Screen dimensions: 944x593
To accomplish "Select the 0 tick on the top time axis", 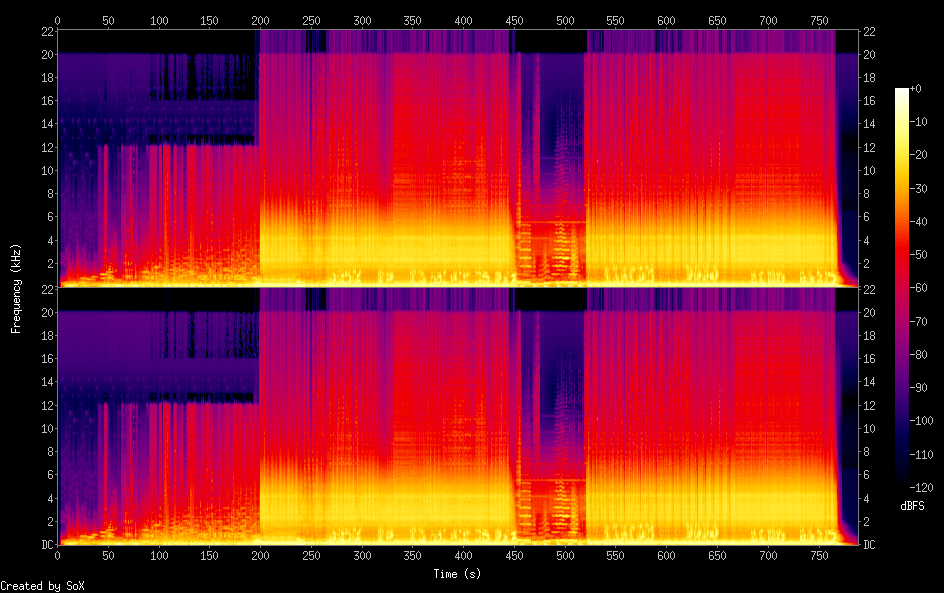I will coord(58,20).
